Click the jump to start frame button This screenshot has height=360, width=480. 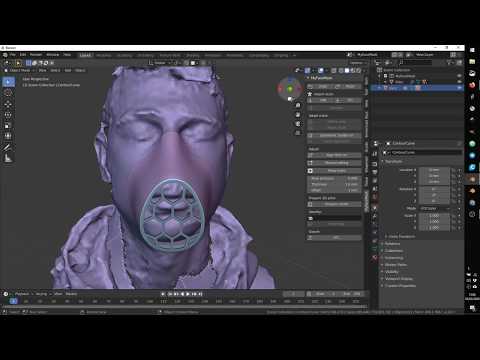tap(170, 294)
